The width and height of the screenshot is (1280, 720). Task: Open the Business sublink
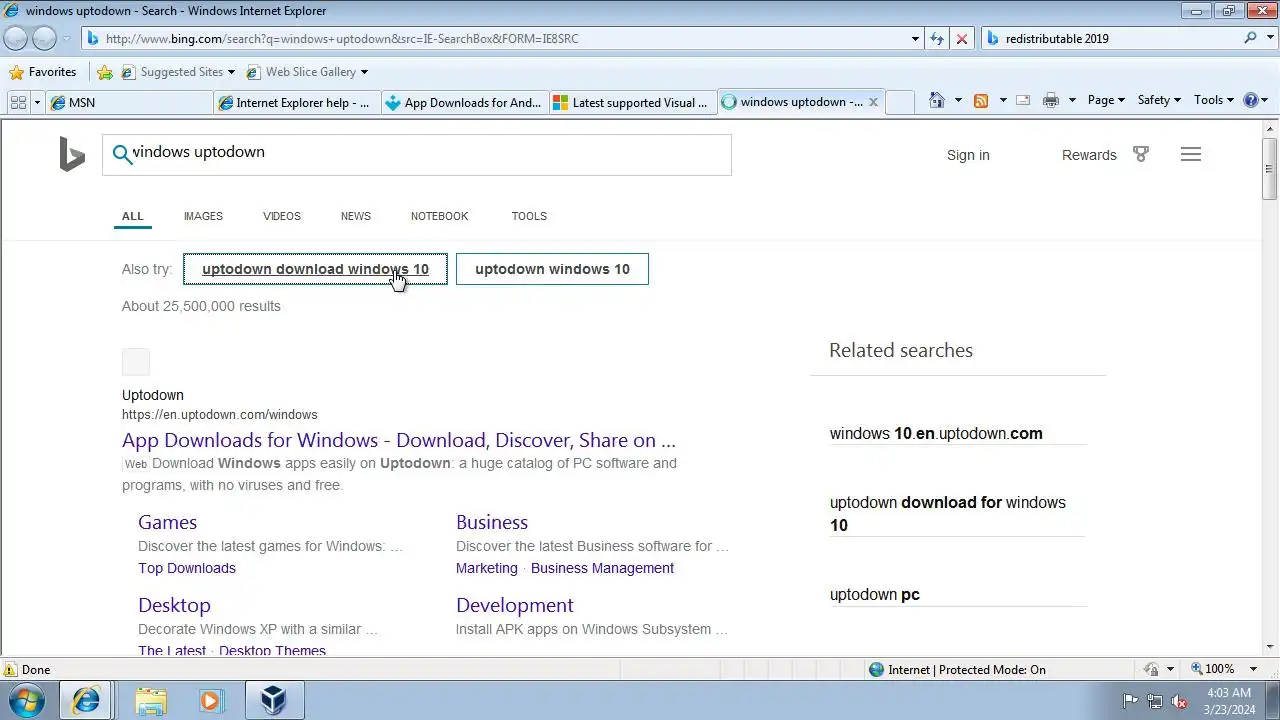(x=492, y=522)
